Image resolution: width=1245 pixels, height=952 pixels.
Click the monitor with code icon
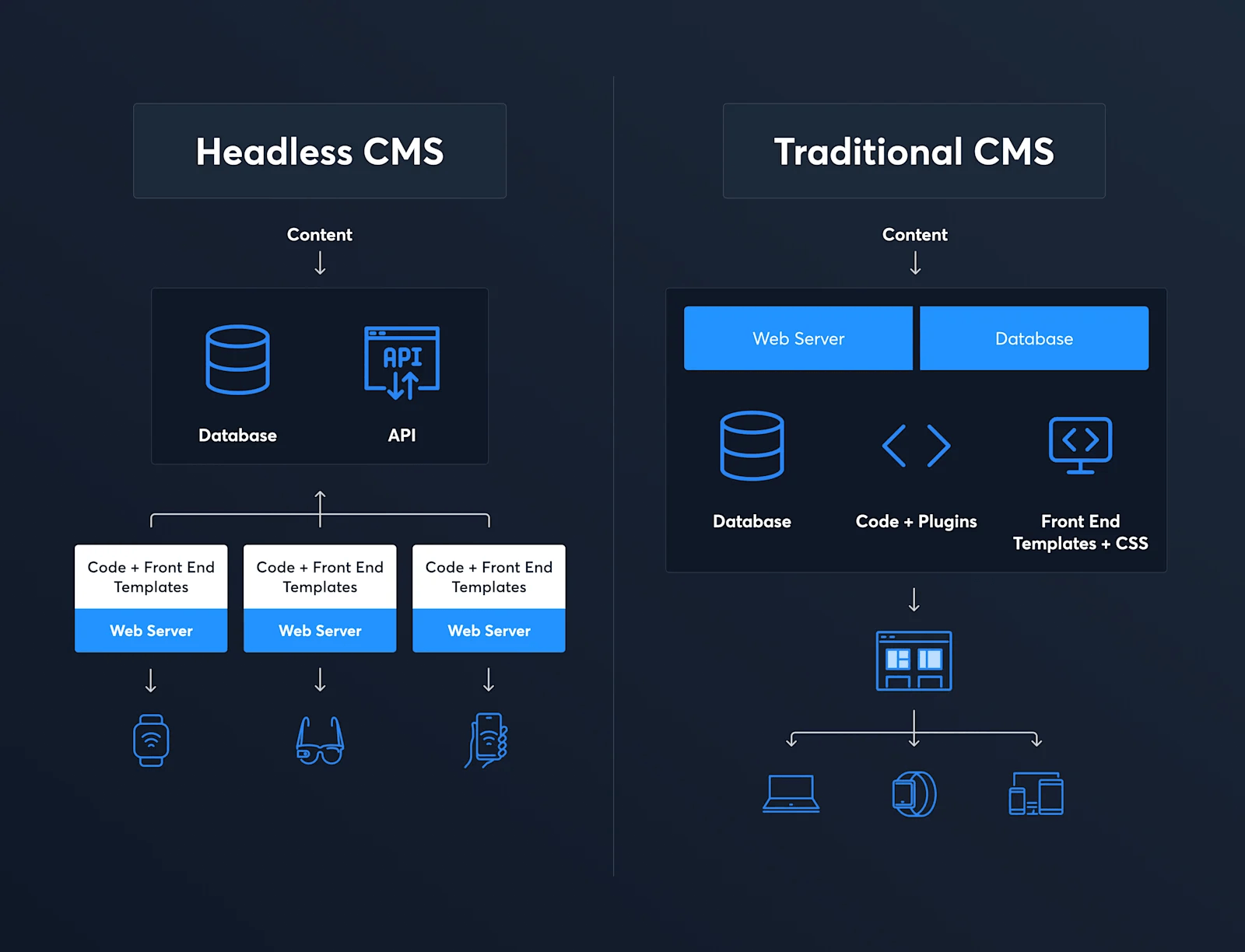(1080, 445)
